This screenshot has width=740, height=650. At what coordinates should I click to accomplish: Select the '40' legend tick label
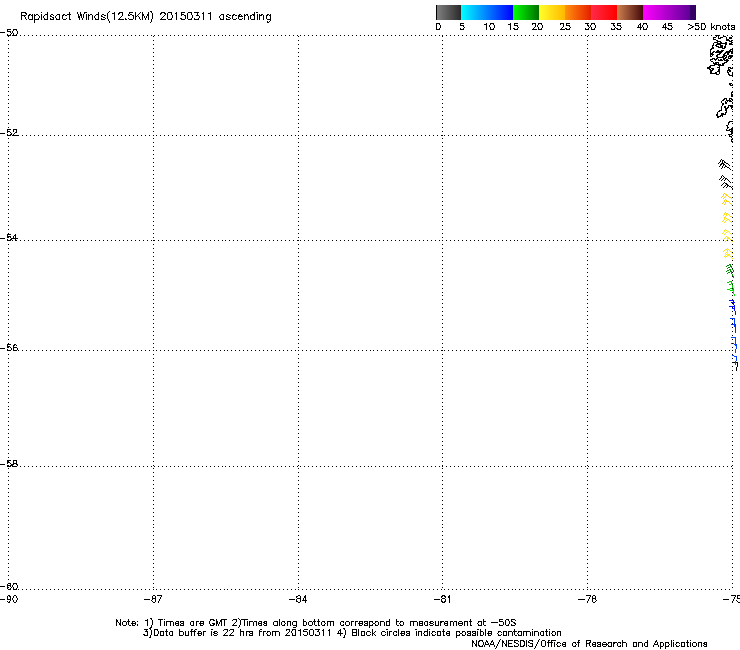[x=642, y=27]
